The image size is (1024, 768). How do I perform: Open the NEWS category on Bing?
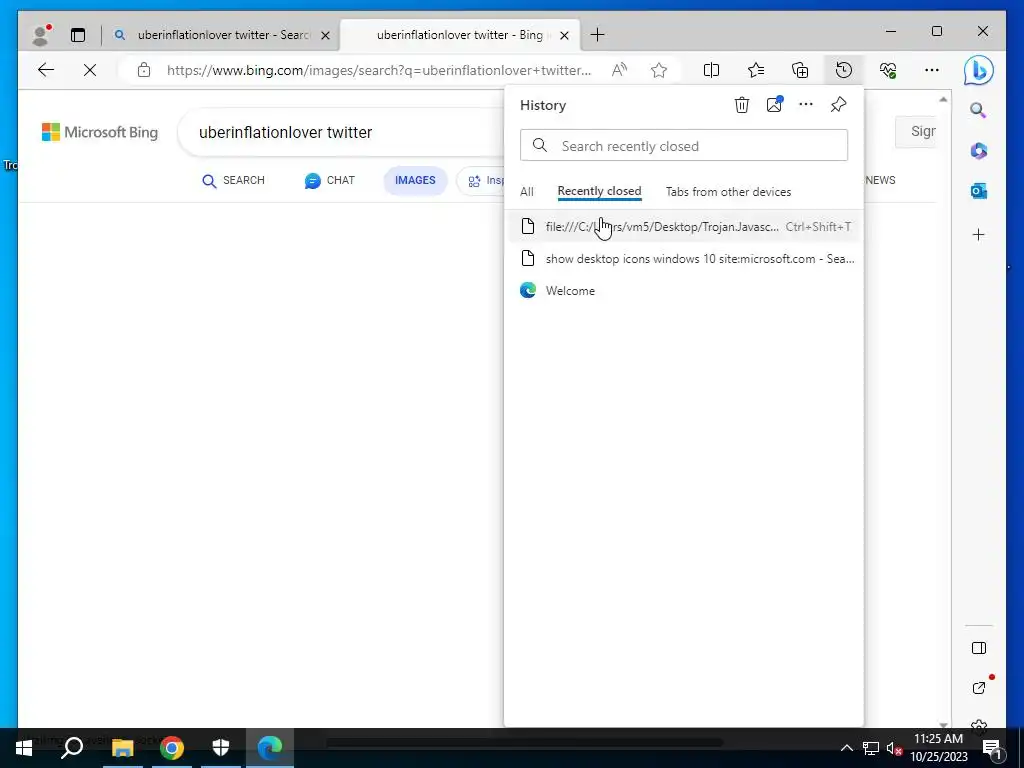pos(880,180)
